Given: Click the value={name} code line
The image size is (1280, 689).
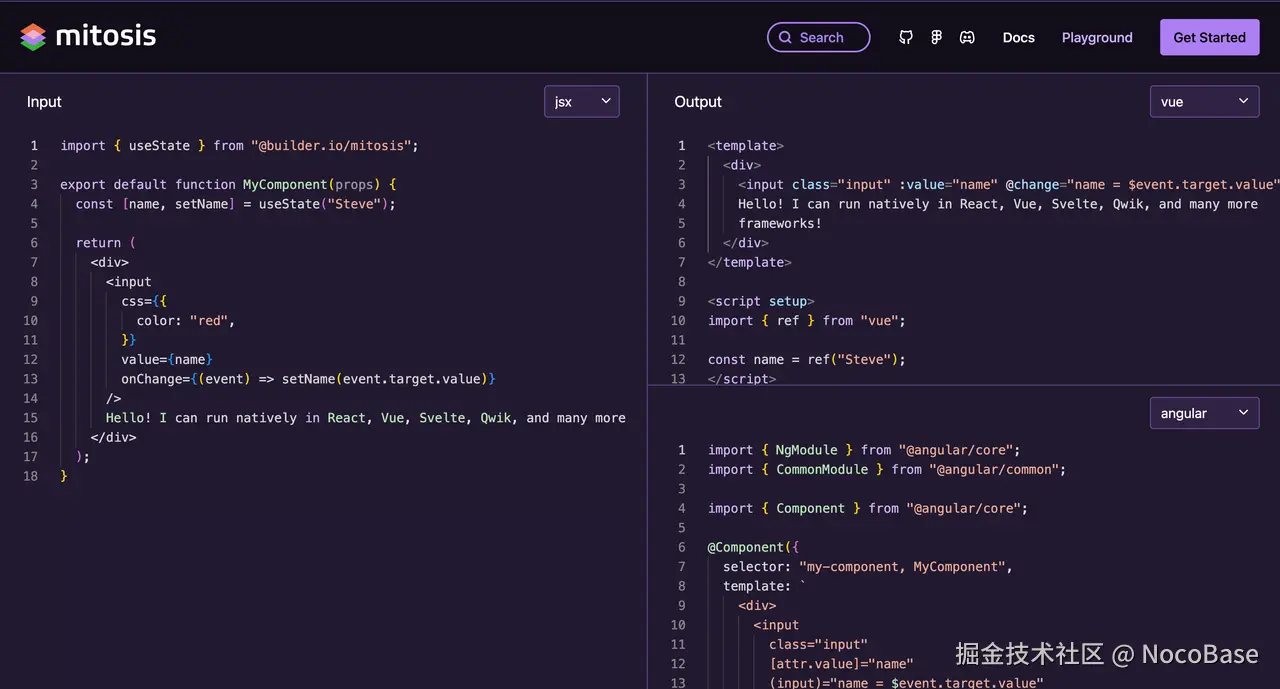Looking at the screenshot, I should pos(167,360).
